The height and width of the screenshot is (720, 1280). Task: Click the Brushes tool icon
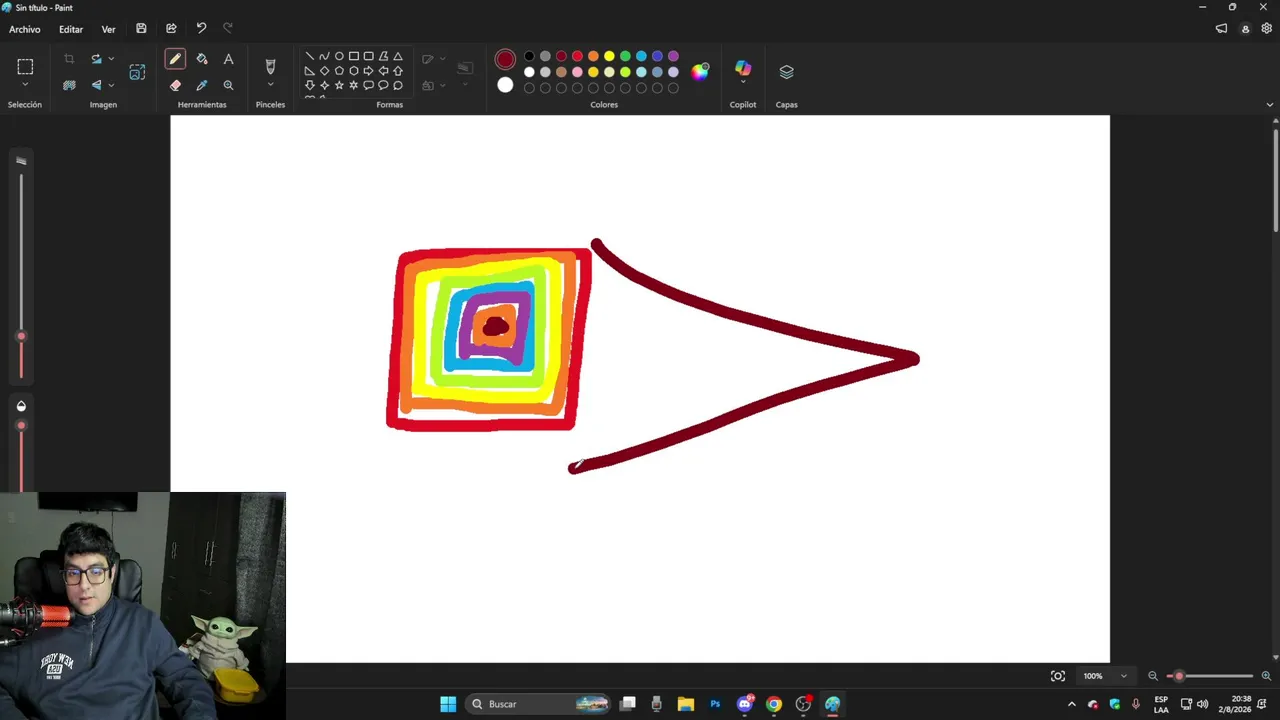[x=270, y=66]
